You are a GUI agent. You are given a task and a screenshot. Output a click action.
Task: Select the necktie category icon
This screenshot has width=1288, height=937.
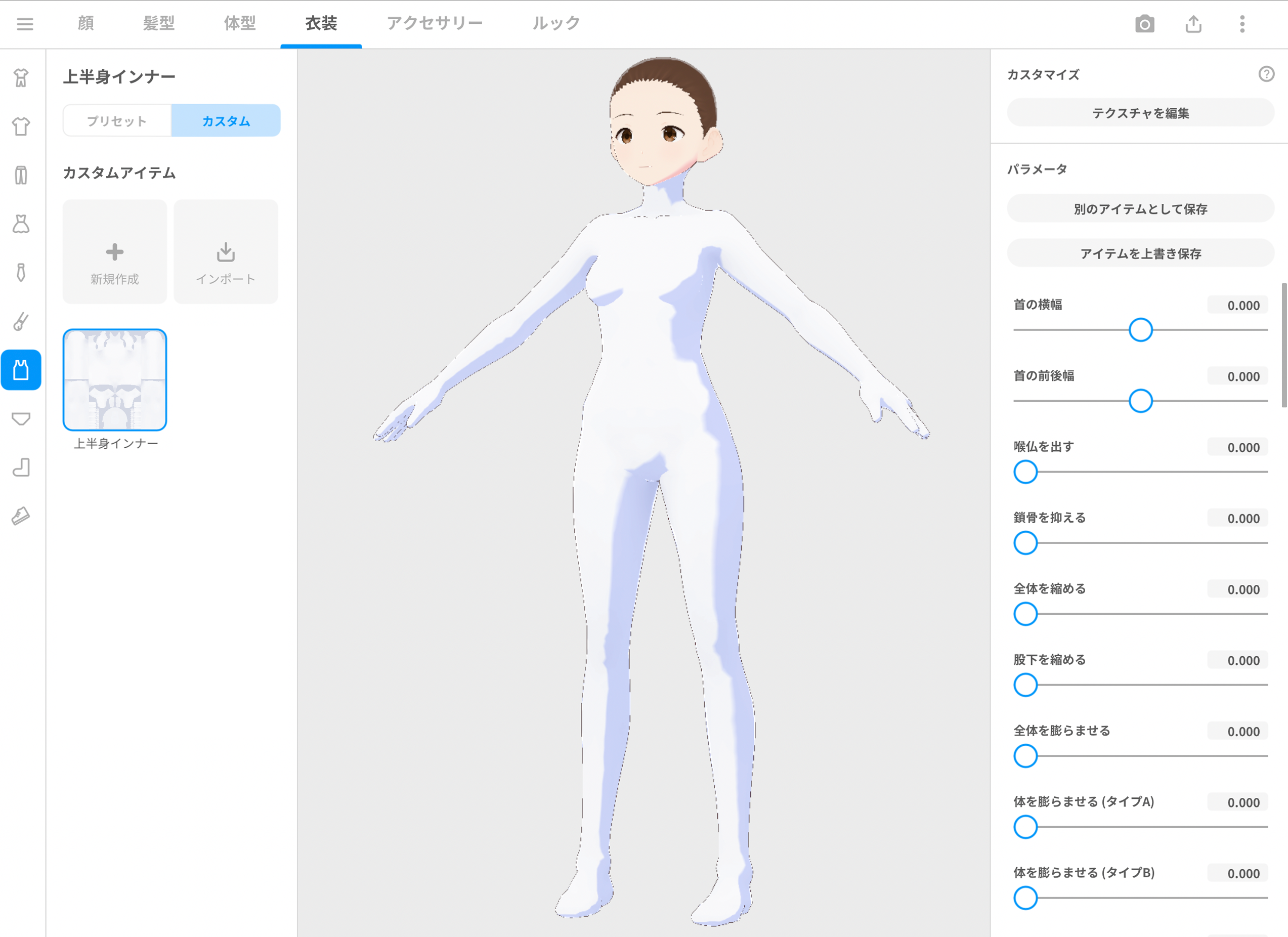click(x=21, y=273)
